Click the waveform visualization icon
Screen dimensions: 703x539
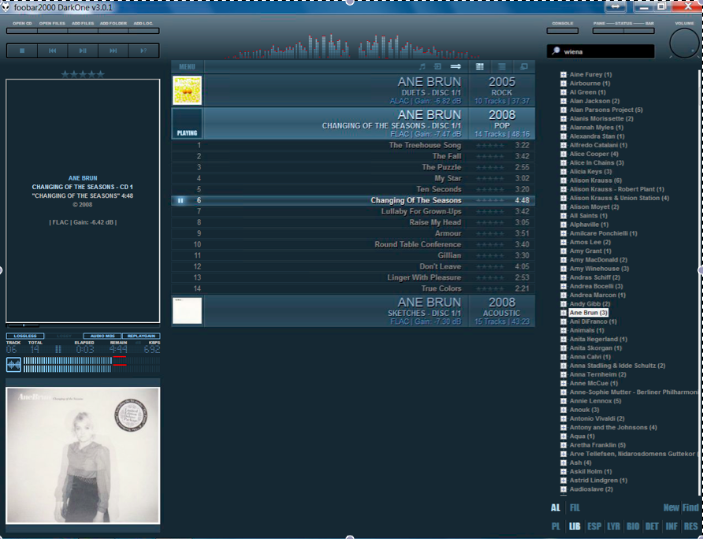(x=13, y=365)
